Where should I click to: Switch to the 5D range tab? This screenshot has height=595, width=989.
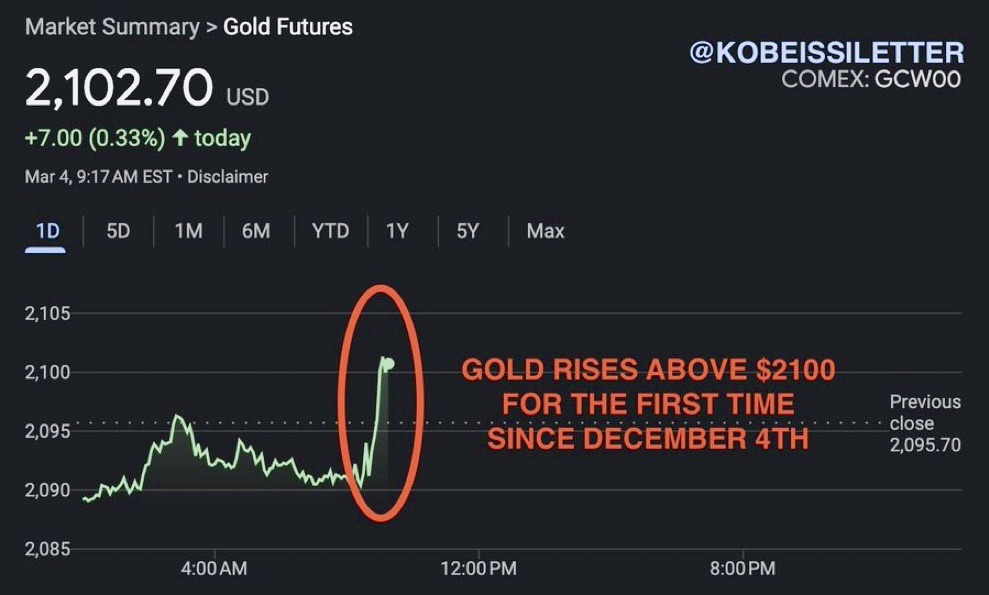tap(118, 231)
